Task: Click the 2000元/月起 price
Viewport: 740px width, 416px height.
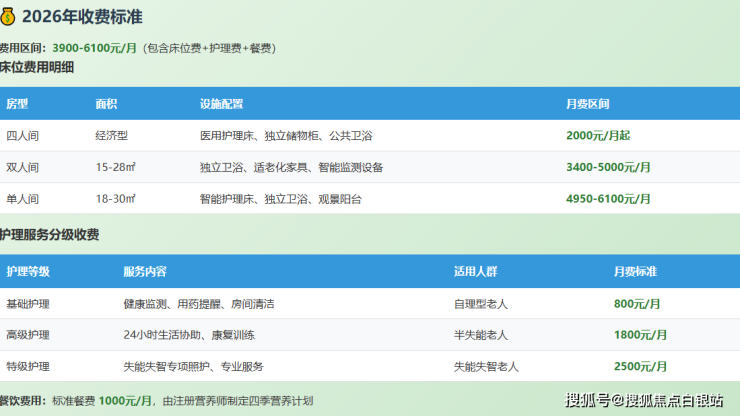Action: (597, 135)
